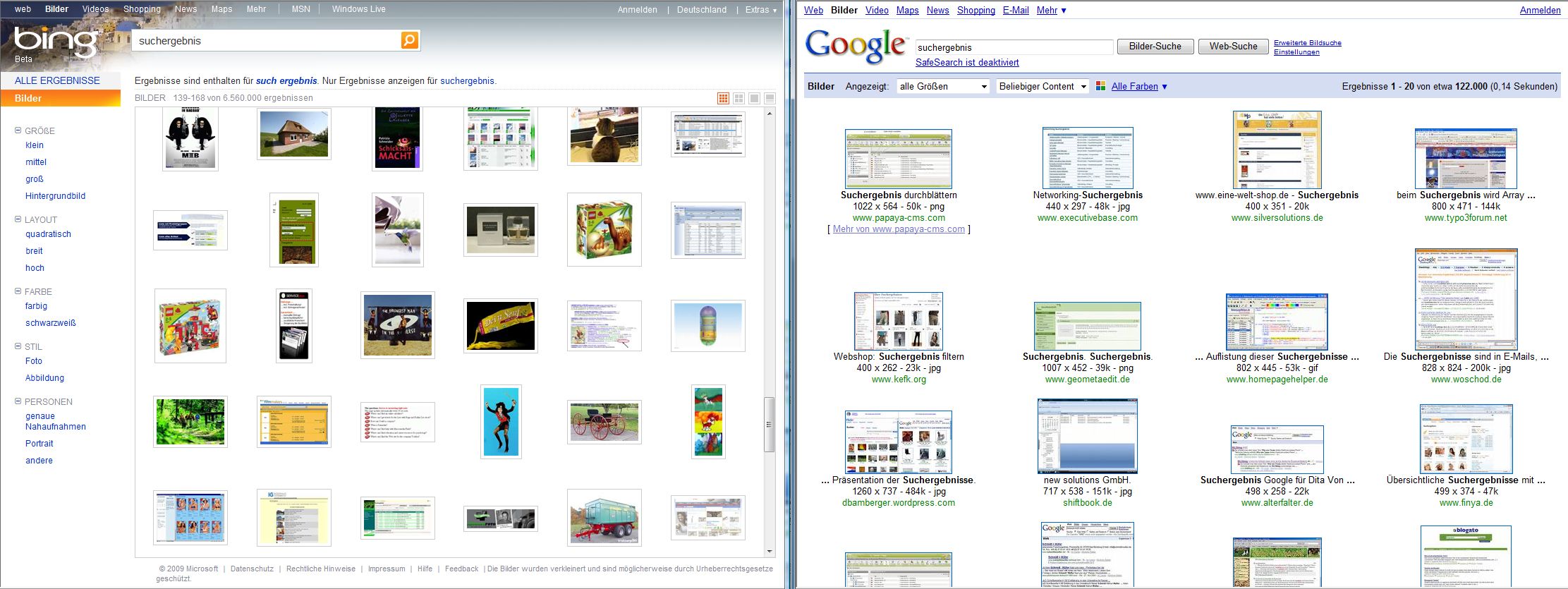The width and height of the screenshot is (1568, 589).
Task: Collapse the PERSONEN filter section
Action: pyautogui.click(x=18, y=401)
